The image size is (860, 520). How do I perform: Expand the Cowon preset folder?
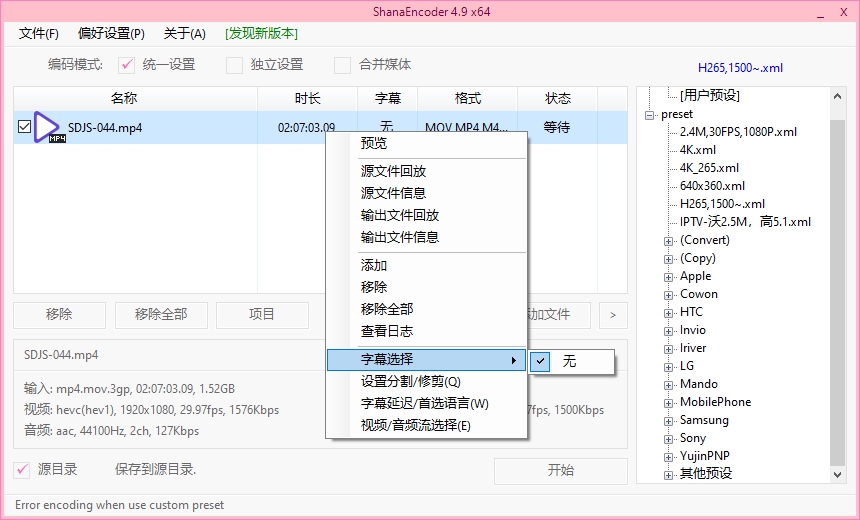[x=668, y=296]
